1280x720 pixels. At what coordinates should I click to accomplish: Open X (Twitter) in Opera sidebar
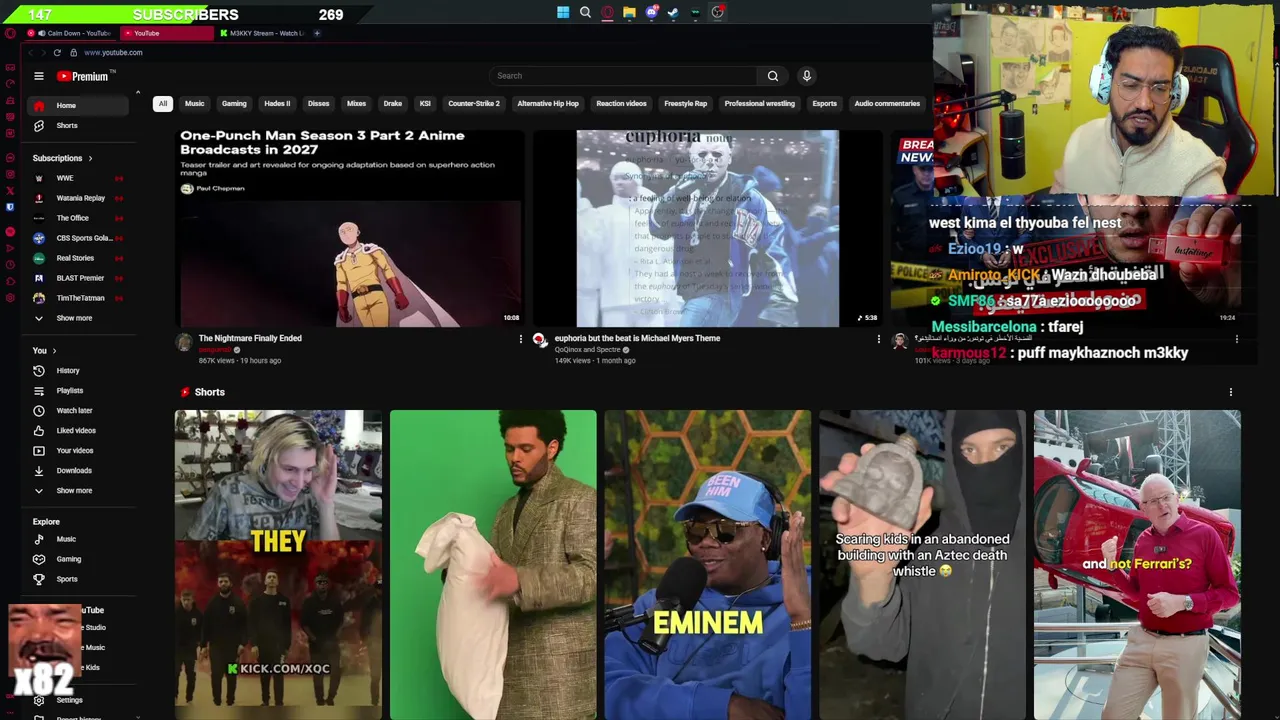click(10, 190)
